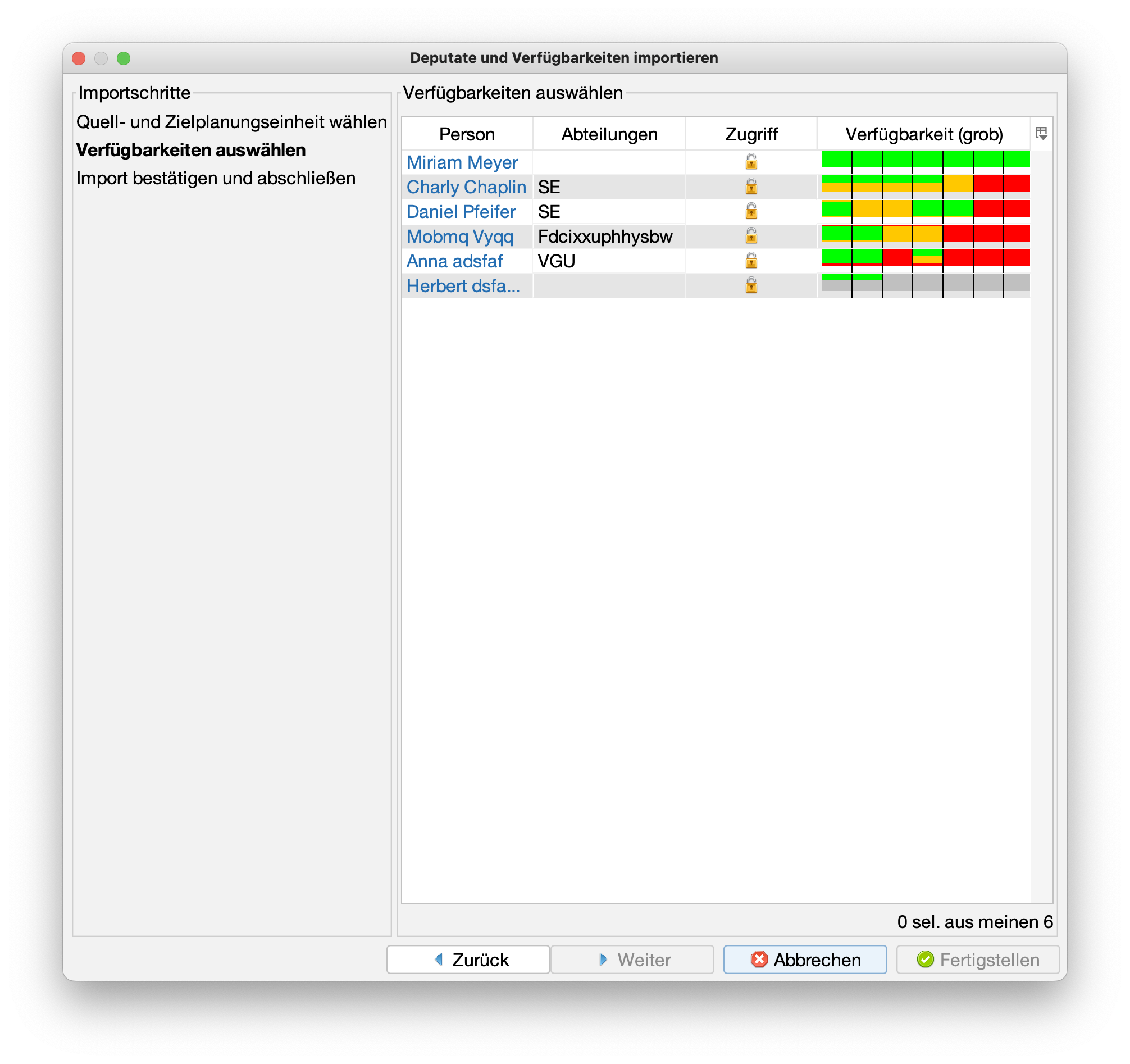This screenshot has width=1130, height=1064.
Task: Click green zoom window button
Action: click(x=124, y=58)
